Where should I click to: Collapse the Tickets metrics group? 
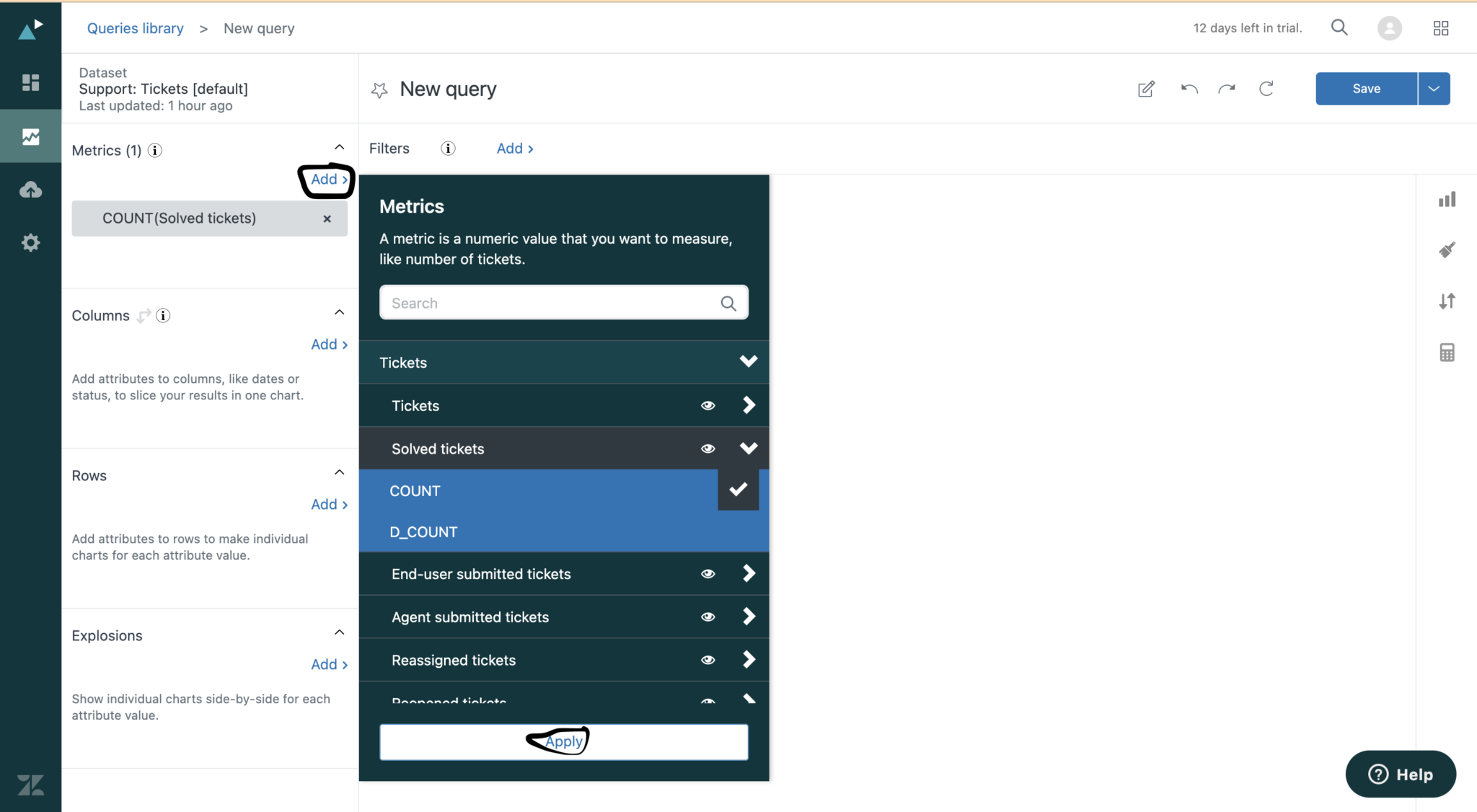coord(748,362)
